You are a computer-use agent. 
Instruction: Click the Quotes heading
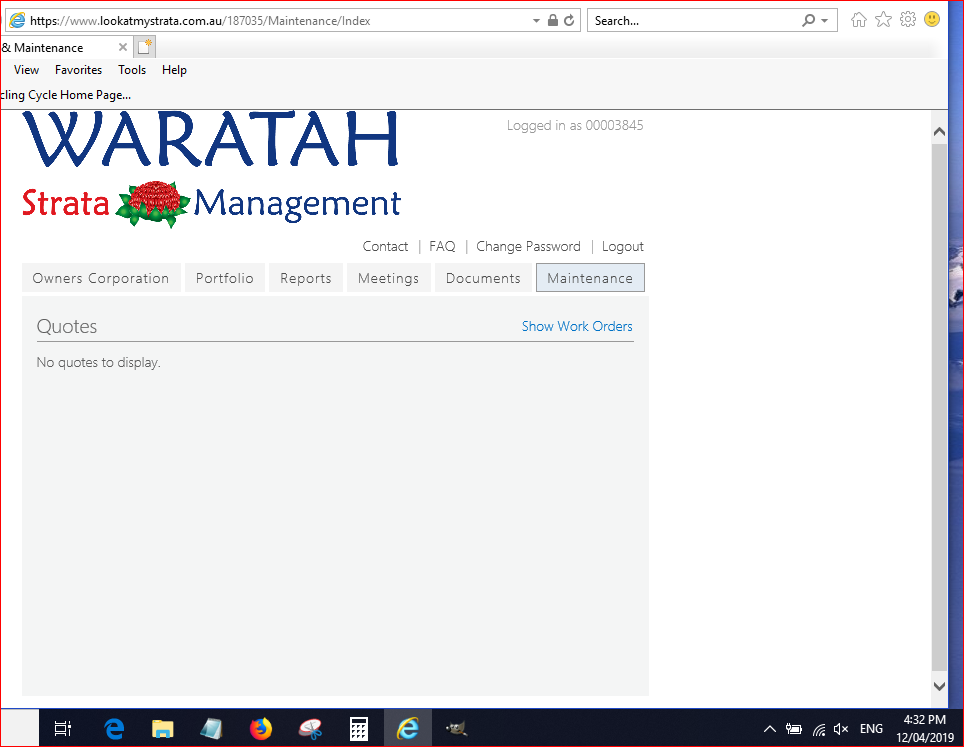click(x=66, y=326)
